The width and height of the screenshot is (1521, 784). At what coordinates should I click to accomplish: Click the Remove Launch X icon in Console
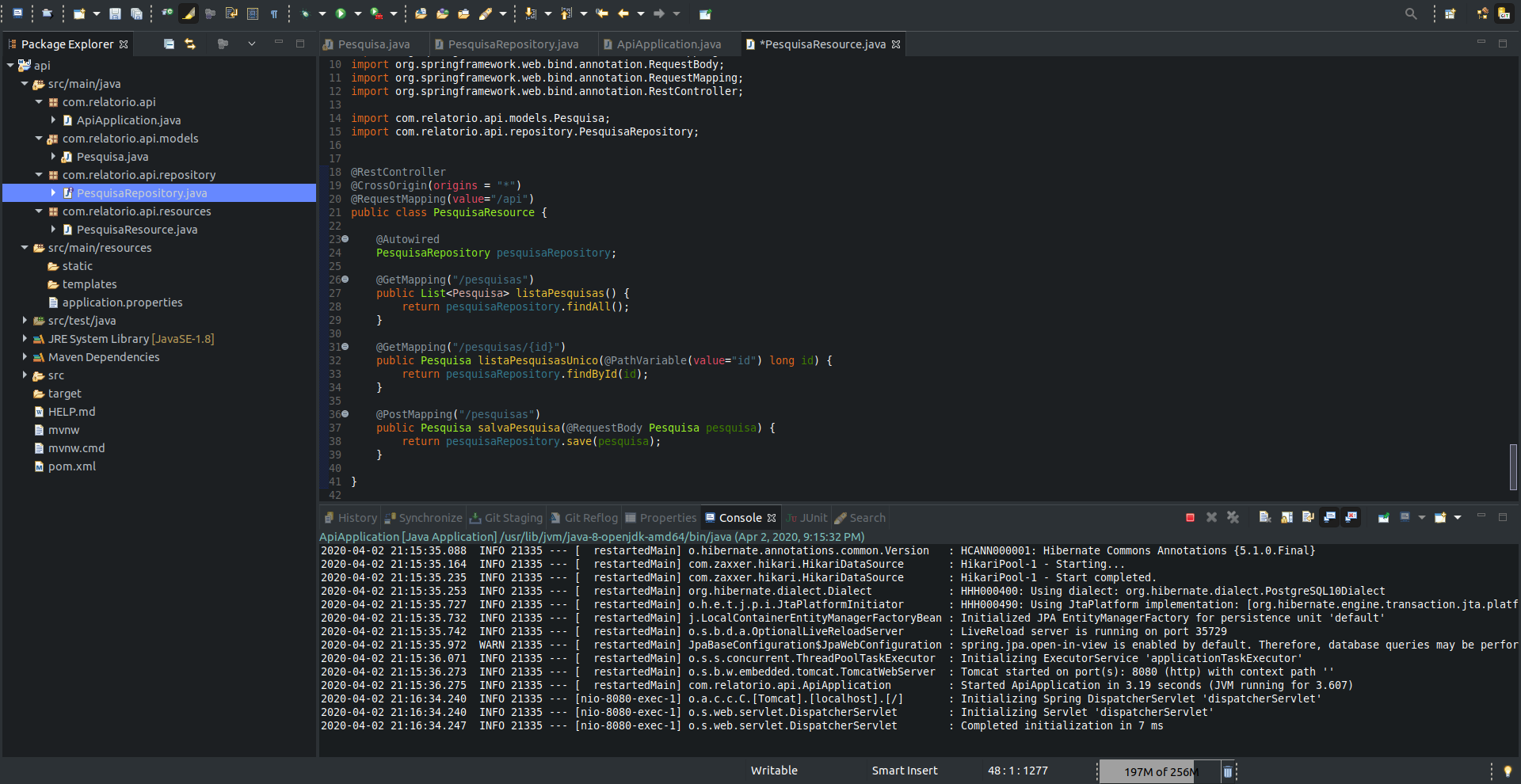[1211, 517]
